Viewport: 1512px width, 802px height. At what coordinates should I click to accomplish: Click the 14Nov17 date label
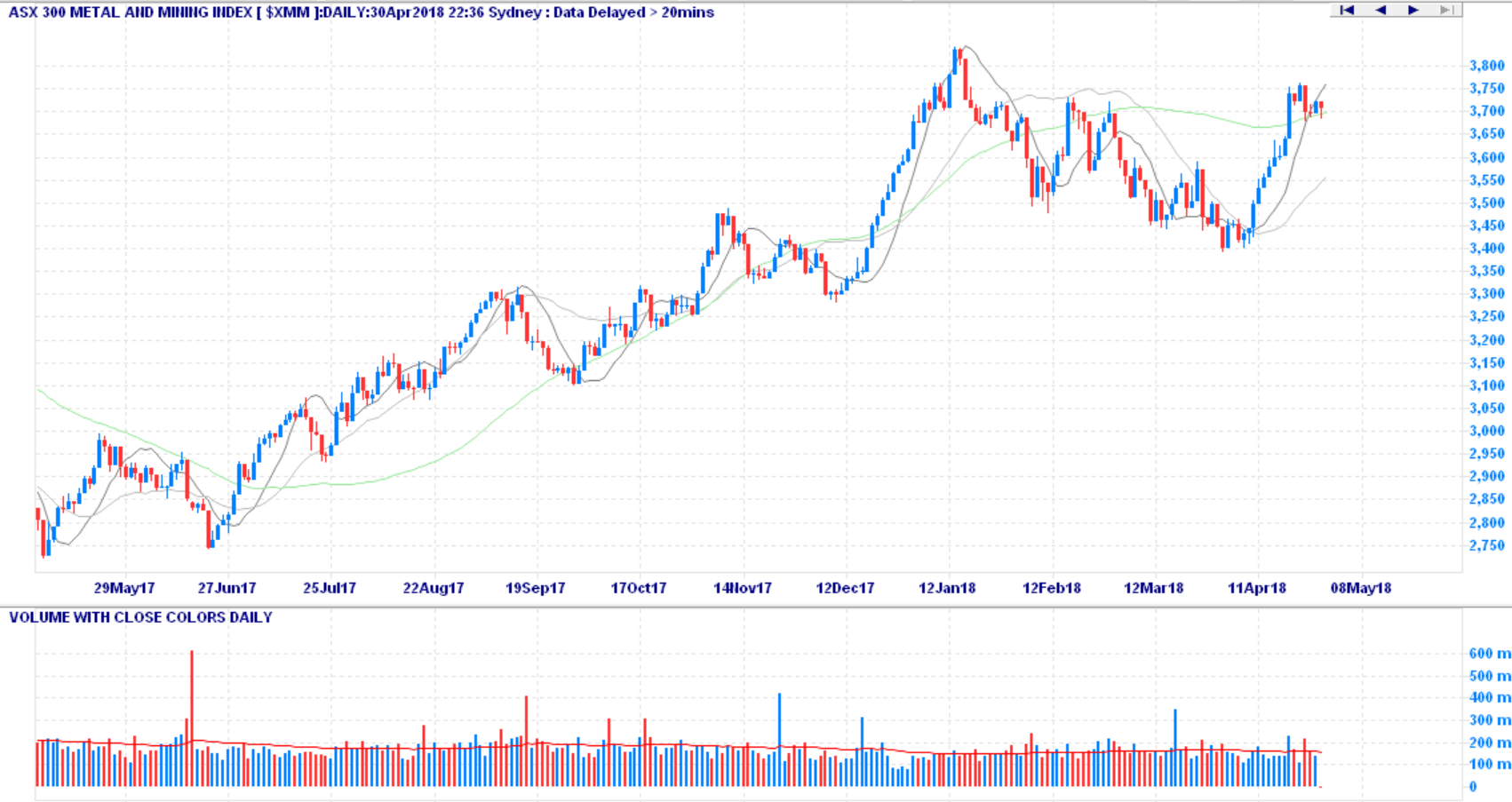742,588
